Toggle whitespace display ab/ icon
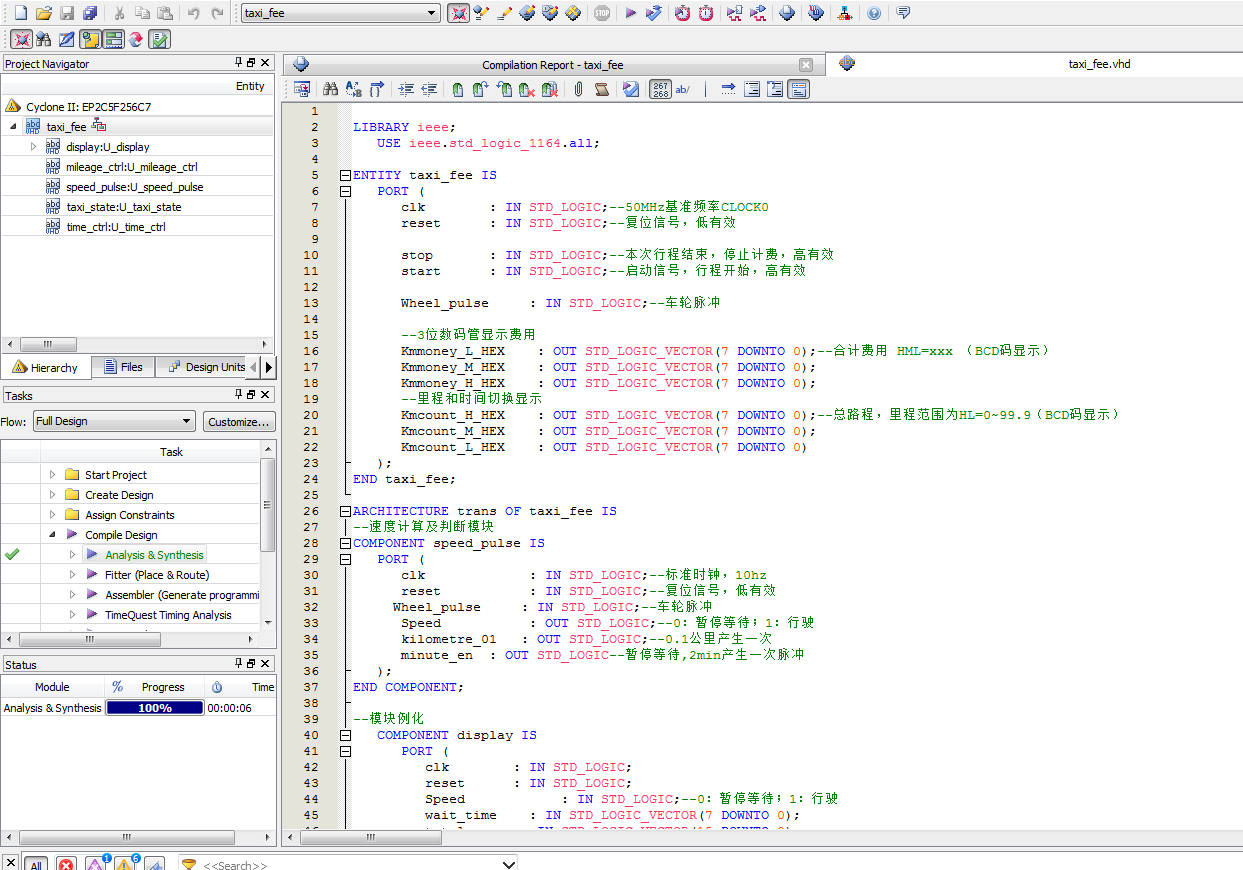1243x870 pixels. click(x=683, y=89)
